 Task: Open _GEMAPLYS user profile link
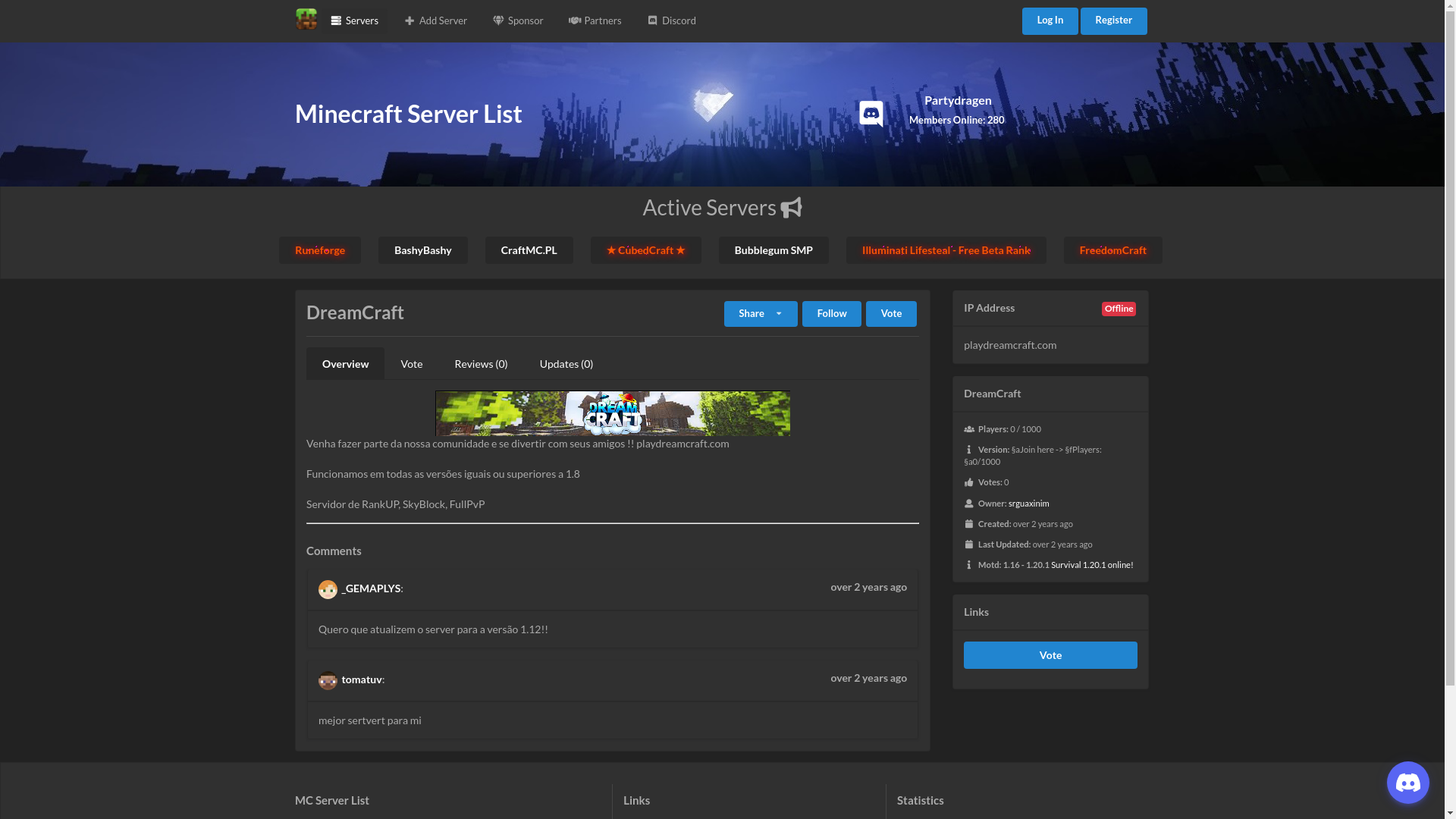click(x=371, y=588)
